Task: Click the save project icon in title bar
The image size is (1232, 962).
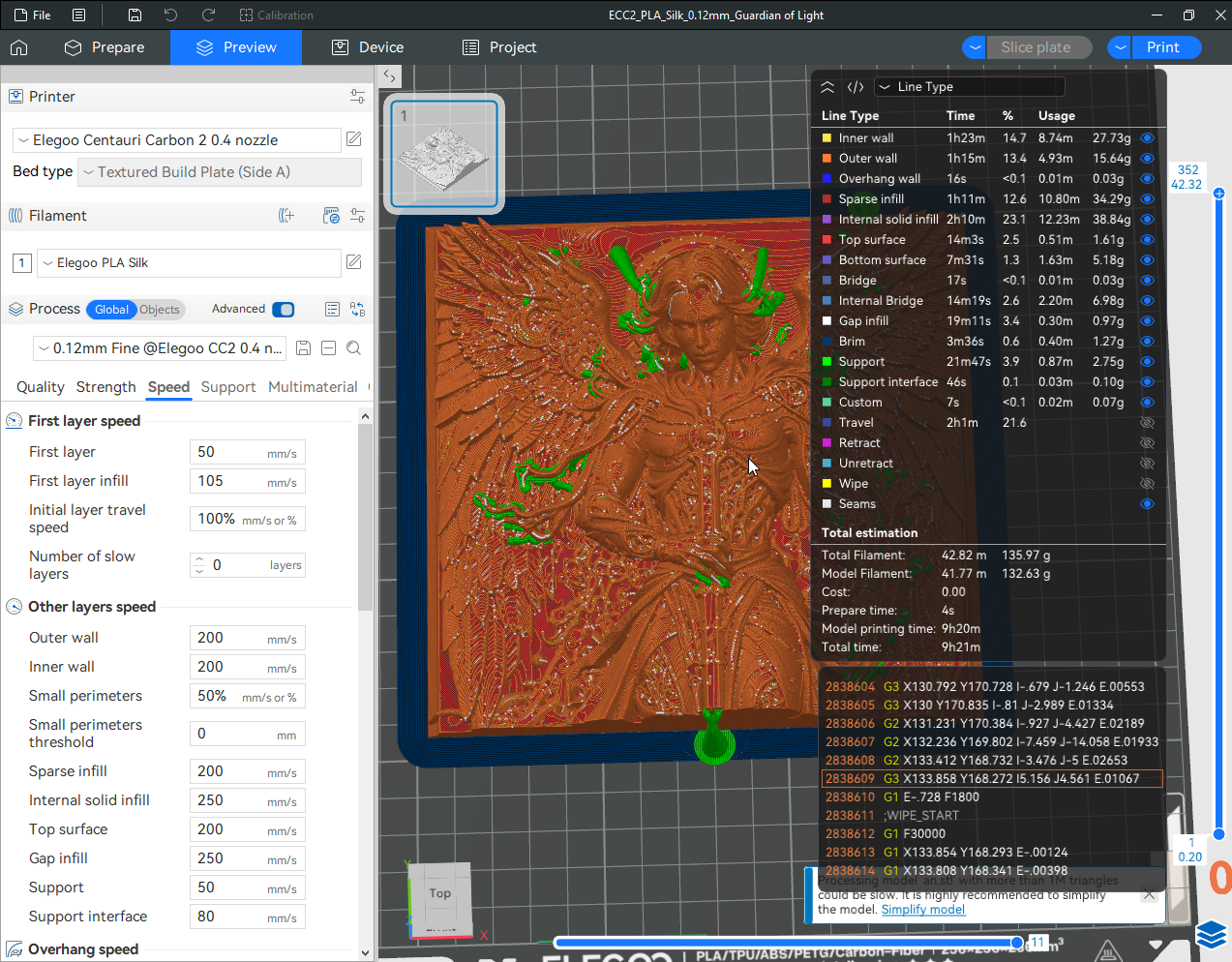Action: [135, 15]
